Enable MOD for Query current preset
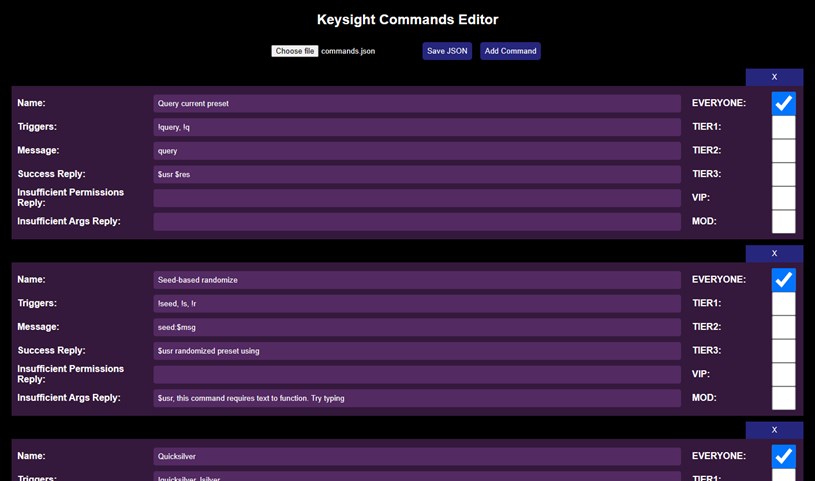The height and width of the screenshot is (481, 815). [783, 222]
